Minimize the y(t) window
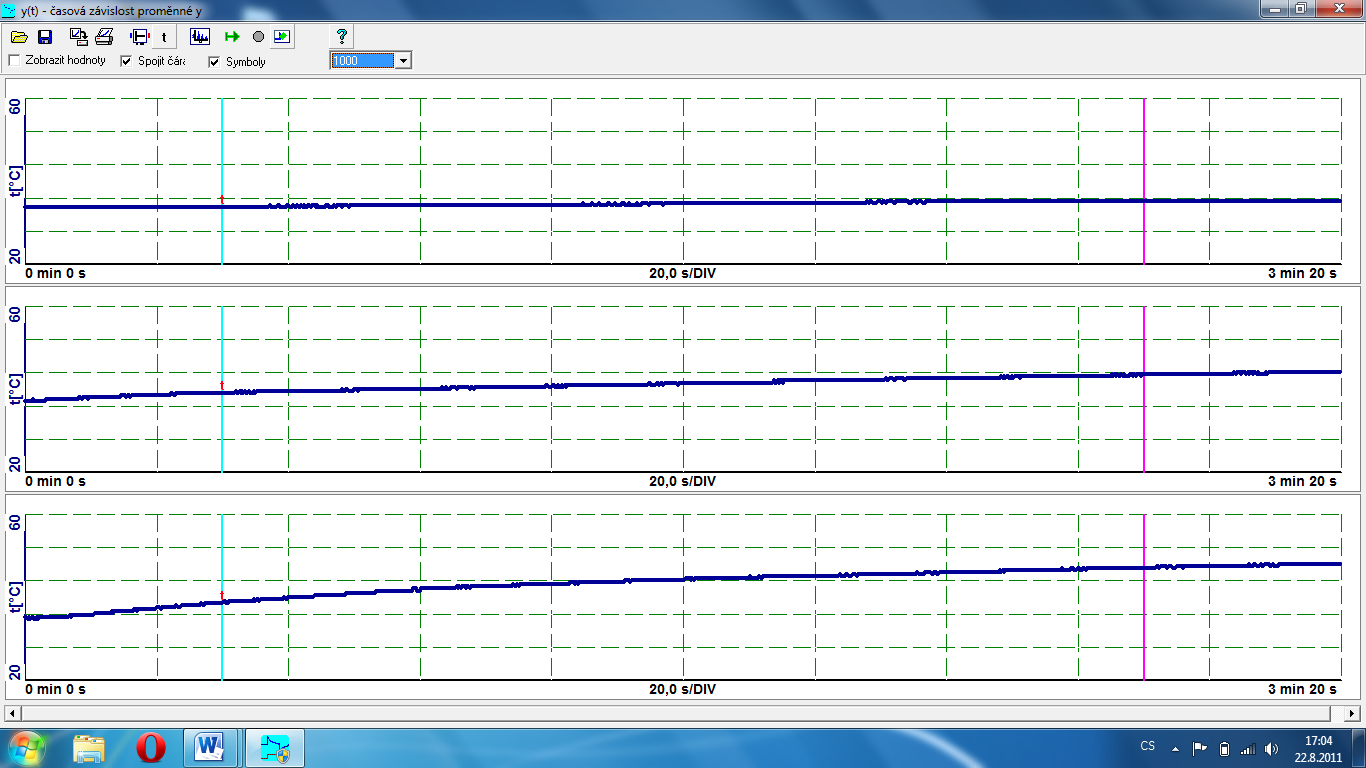 tap(1273, 8)
